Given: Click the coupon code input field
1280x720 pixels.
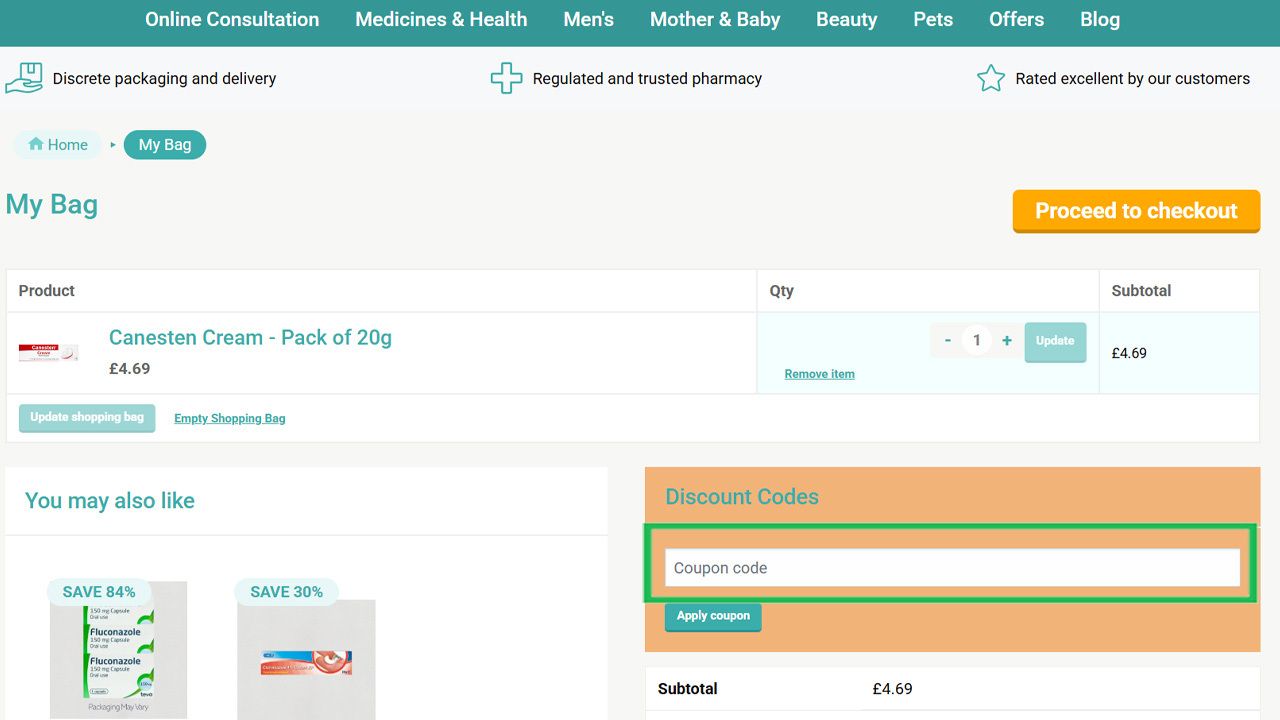Looking at the screenshot, I should [x=952, y=567].
